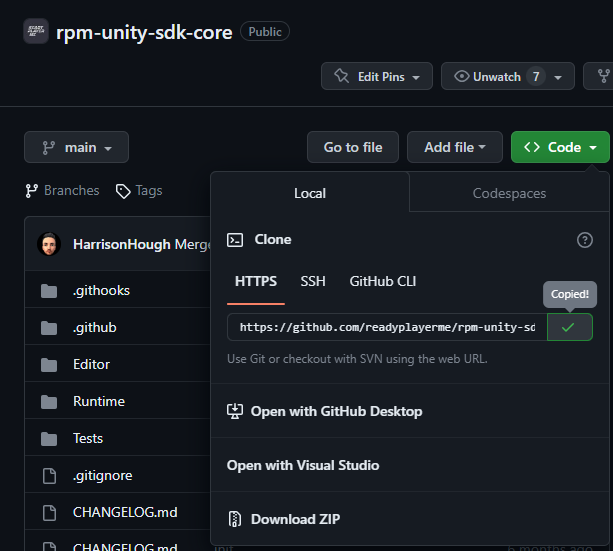Click the Go to file button
Viewport: 613px width, 551px height.
[353, 147]
